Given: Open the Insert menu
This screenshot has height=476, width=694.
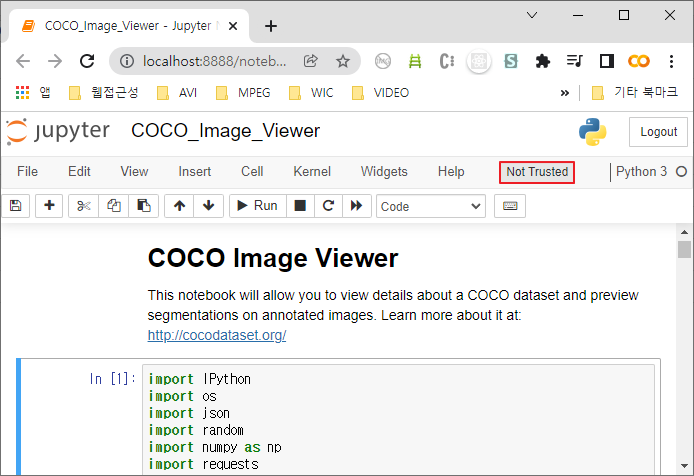Looking at the screenshot, I should [195, 171].
